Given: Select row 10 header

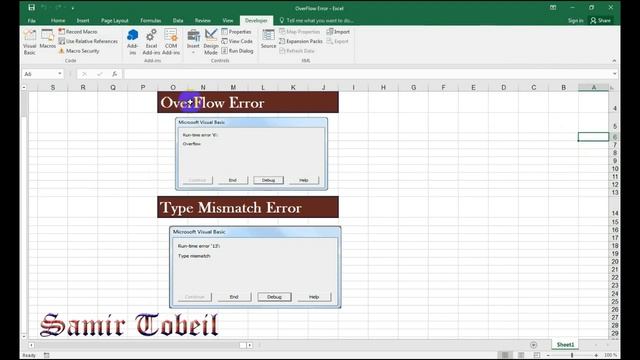Looking at the screenshot, I should pos(615,169).
